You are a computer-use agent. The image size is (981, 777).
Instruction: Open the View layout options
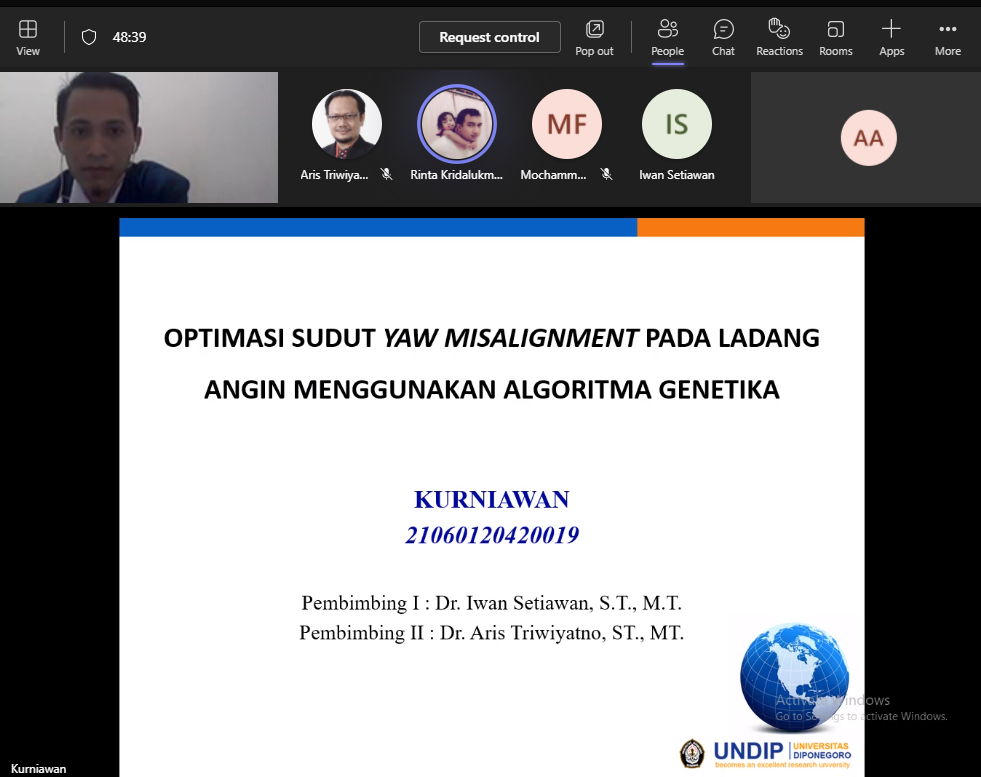click(x=28, y=37)
